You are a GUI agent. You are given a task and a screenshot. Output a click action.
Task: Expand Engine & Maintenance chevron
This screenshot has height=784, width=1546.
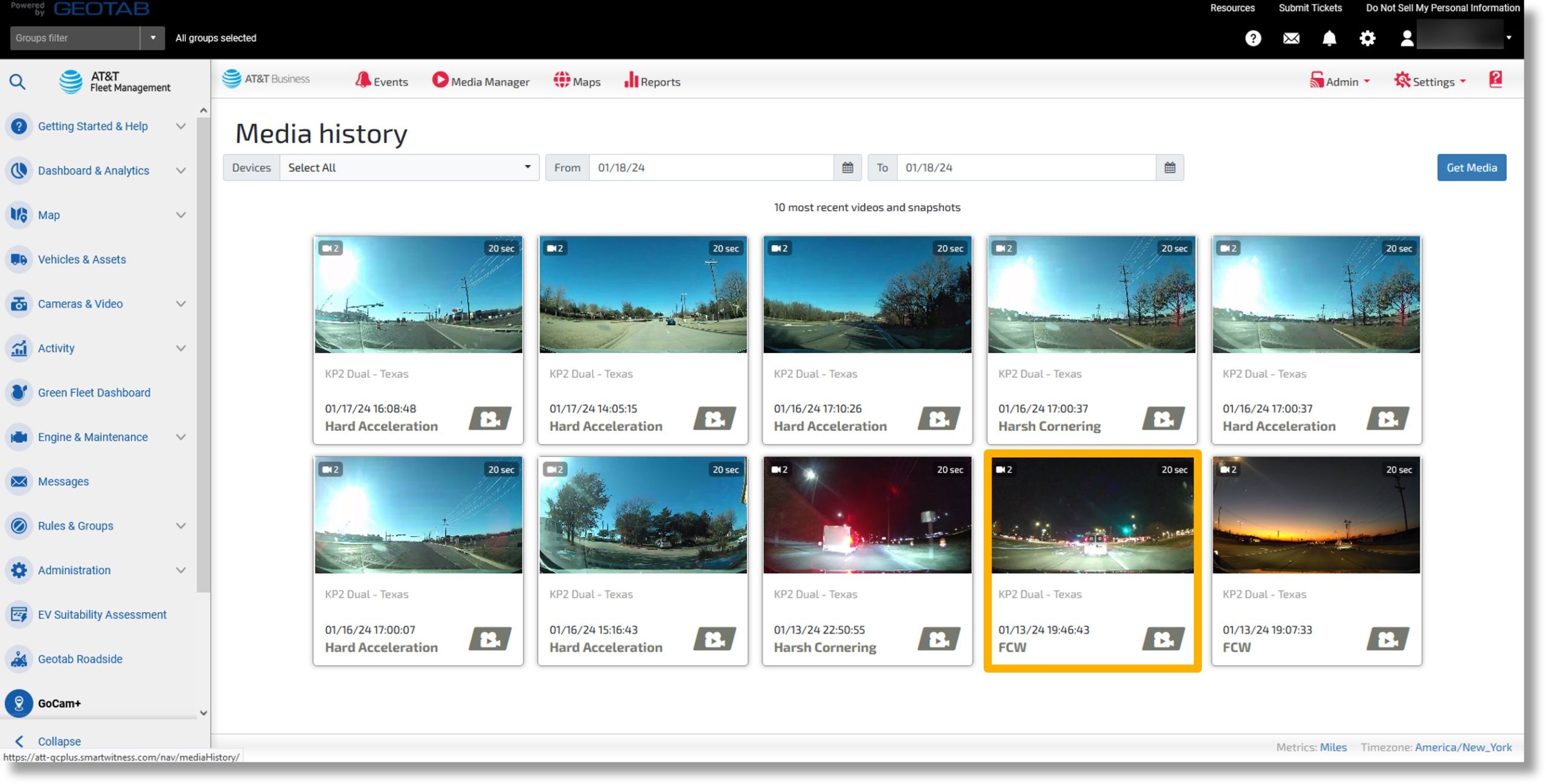(181, 437)
